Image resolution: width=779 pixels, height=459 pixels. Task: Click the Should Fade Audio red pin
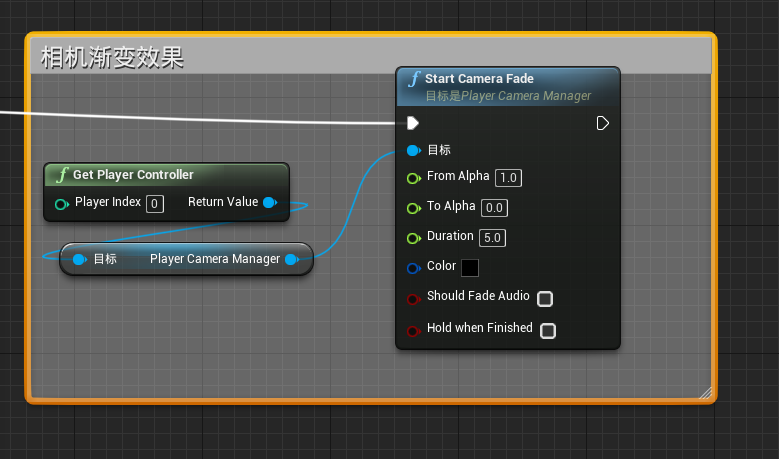413,299
